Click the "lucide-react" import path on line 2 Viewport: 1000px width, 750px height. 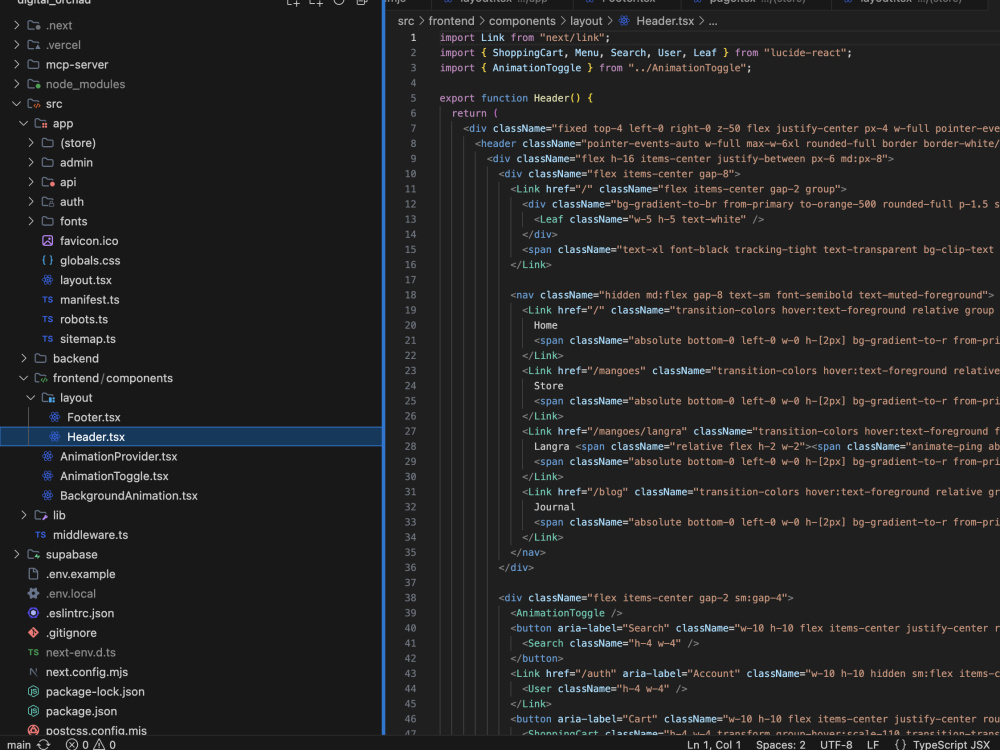click(x=804, y=53)
